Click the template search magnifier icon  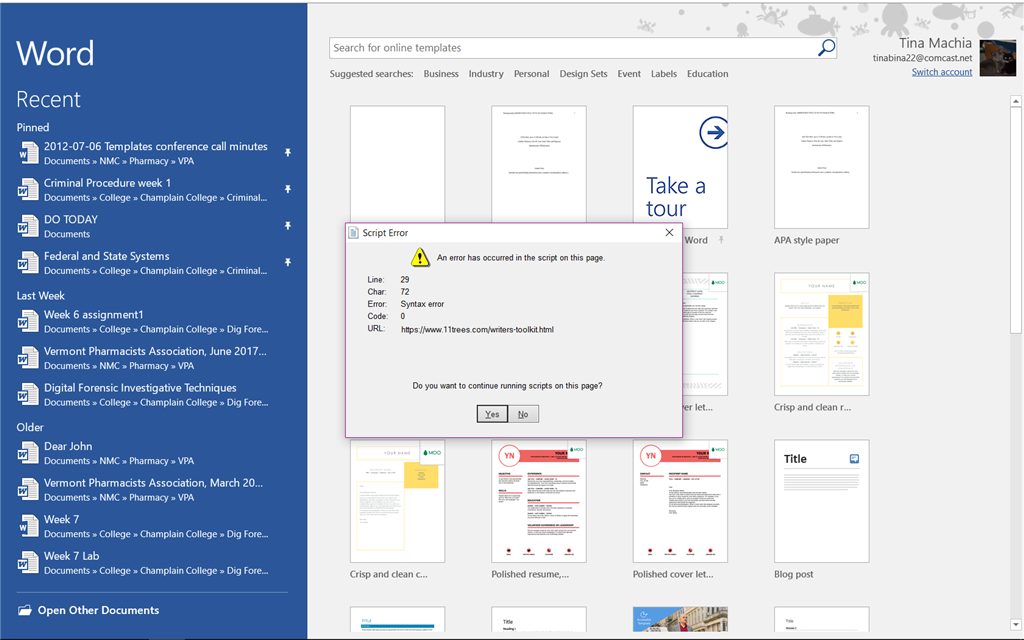click(826, 48)
